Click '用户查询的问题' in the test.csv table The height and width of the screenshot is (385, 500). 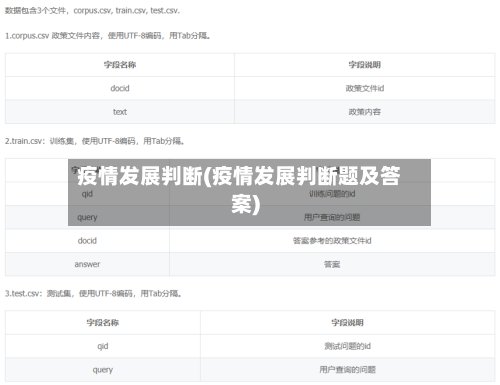347,370
